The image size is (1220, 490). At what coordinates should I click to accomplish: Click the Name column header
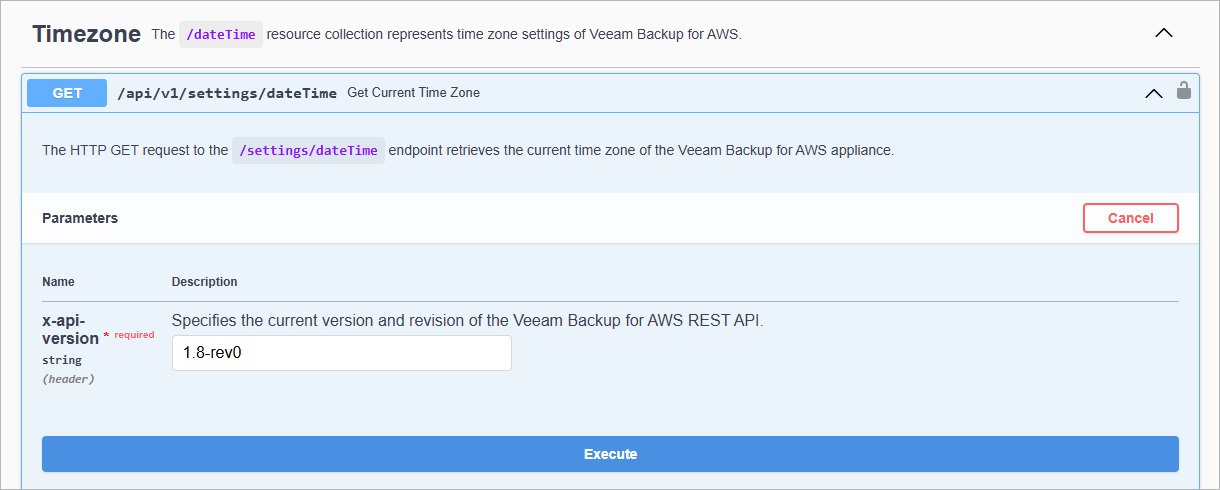[x=58, y=282]
